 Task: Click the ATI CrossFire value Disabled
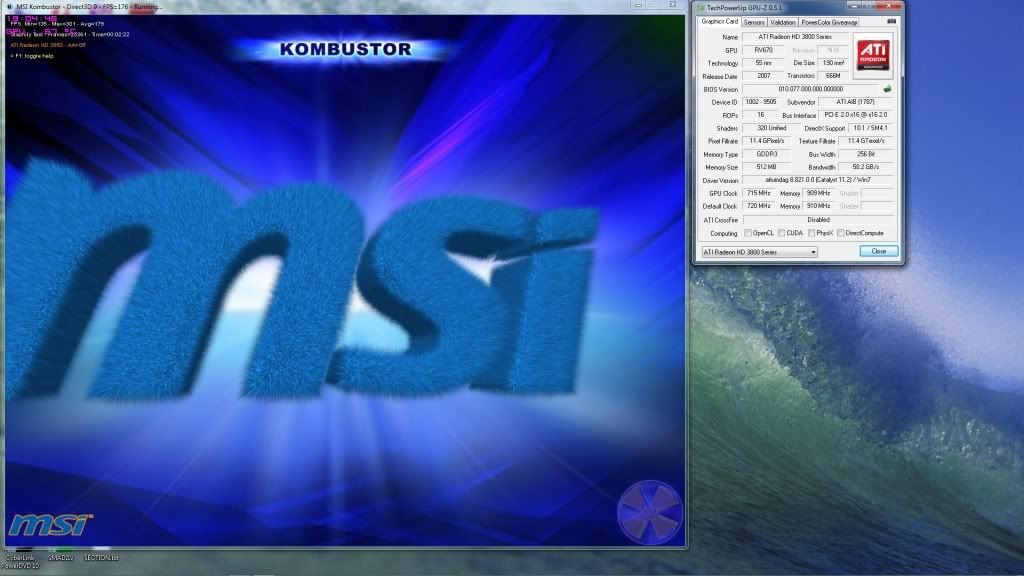pyautogui.click(x=818, y=220)
